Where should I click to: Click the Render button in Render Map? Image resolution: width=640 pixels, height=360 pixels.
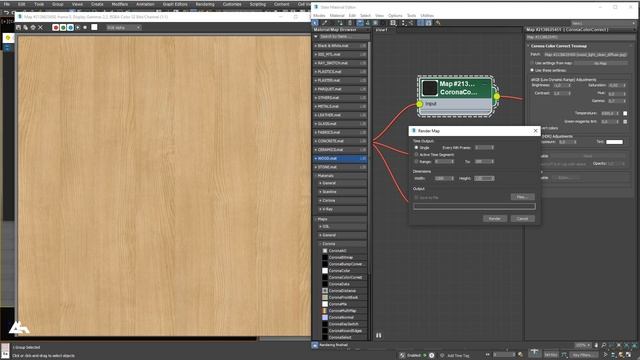pyautogui.click(x=495, y=219)
